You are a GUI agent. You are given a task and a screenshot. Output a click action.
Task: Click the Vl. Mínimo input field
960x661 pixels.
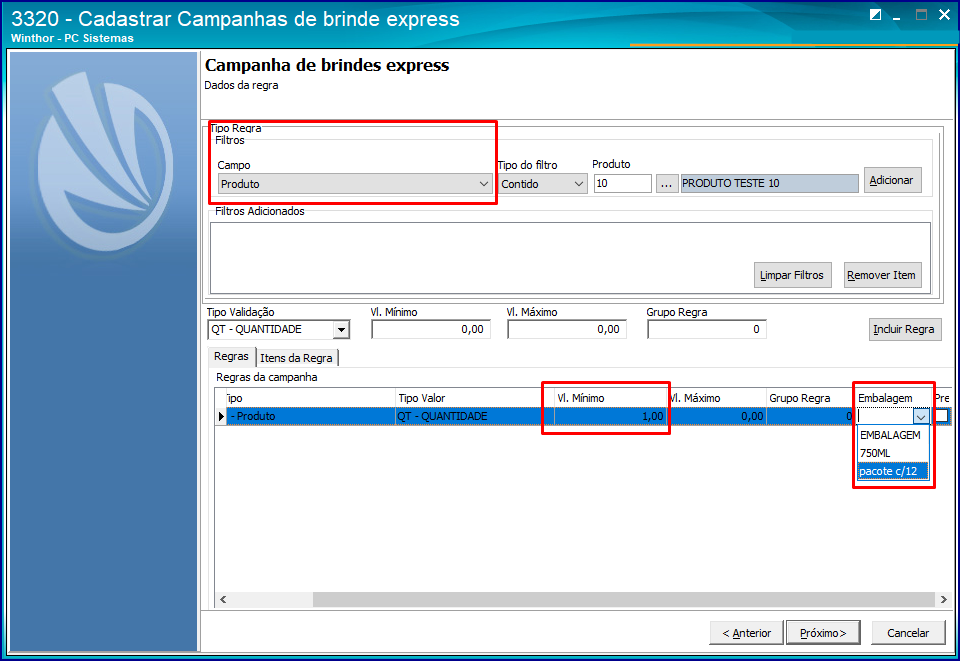coord(430,329)
